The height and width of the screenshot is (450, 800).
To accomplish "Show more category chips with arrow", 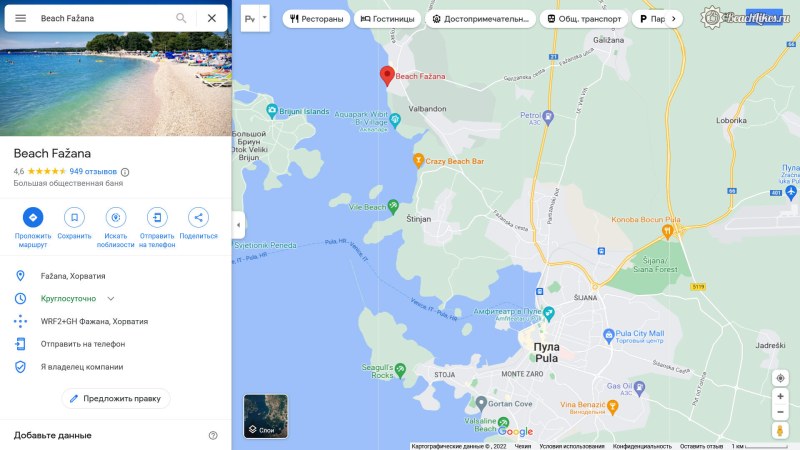I will (673, 19).
